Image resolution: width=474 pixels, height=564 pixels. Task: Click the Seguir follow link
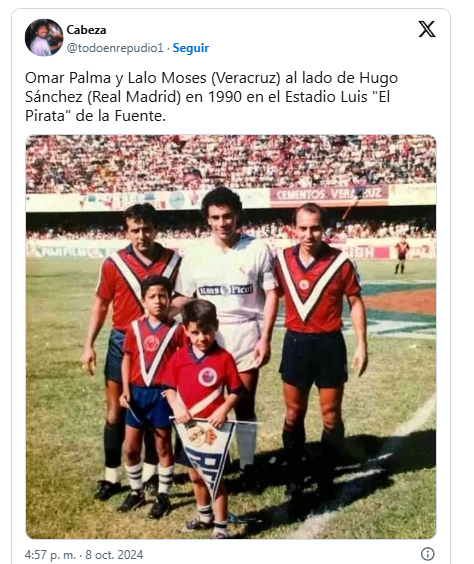coord(191,48)
